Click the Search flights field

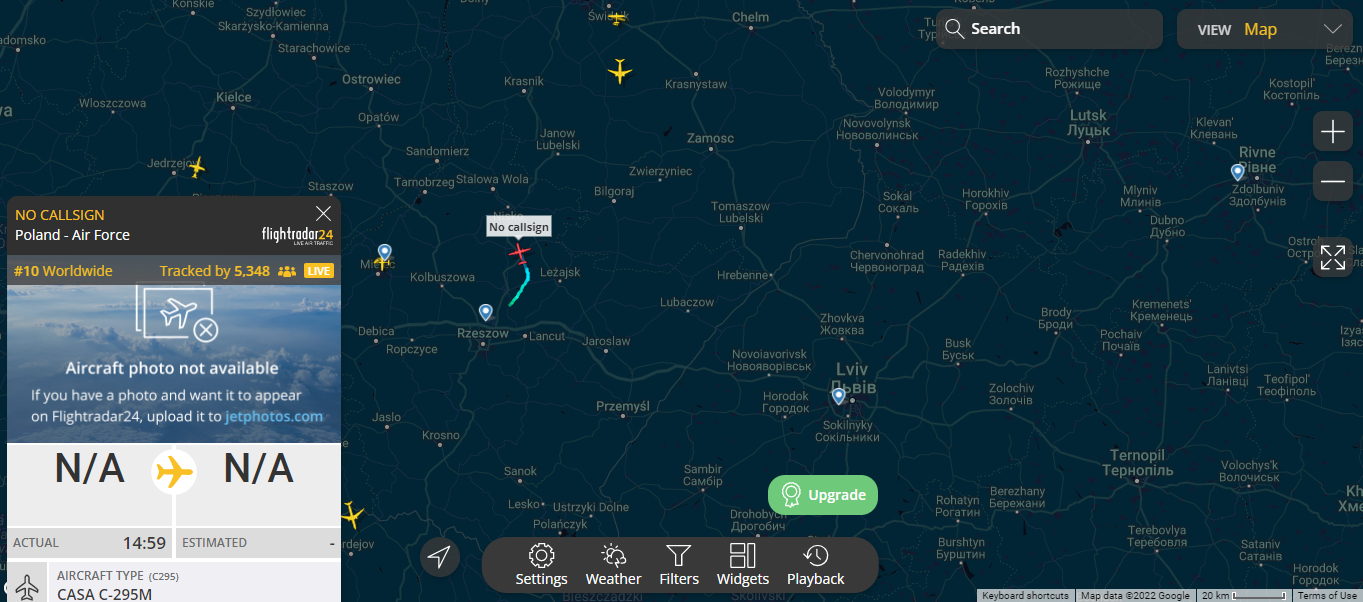[x=1050, y=29]
